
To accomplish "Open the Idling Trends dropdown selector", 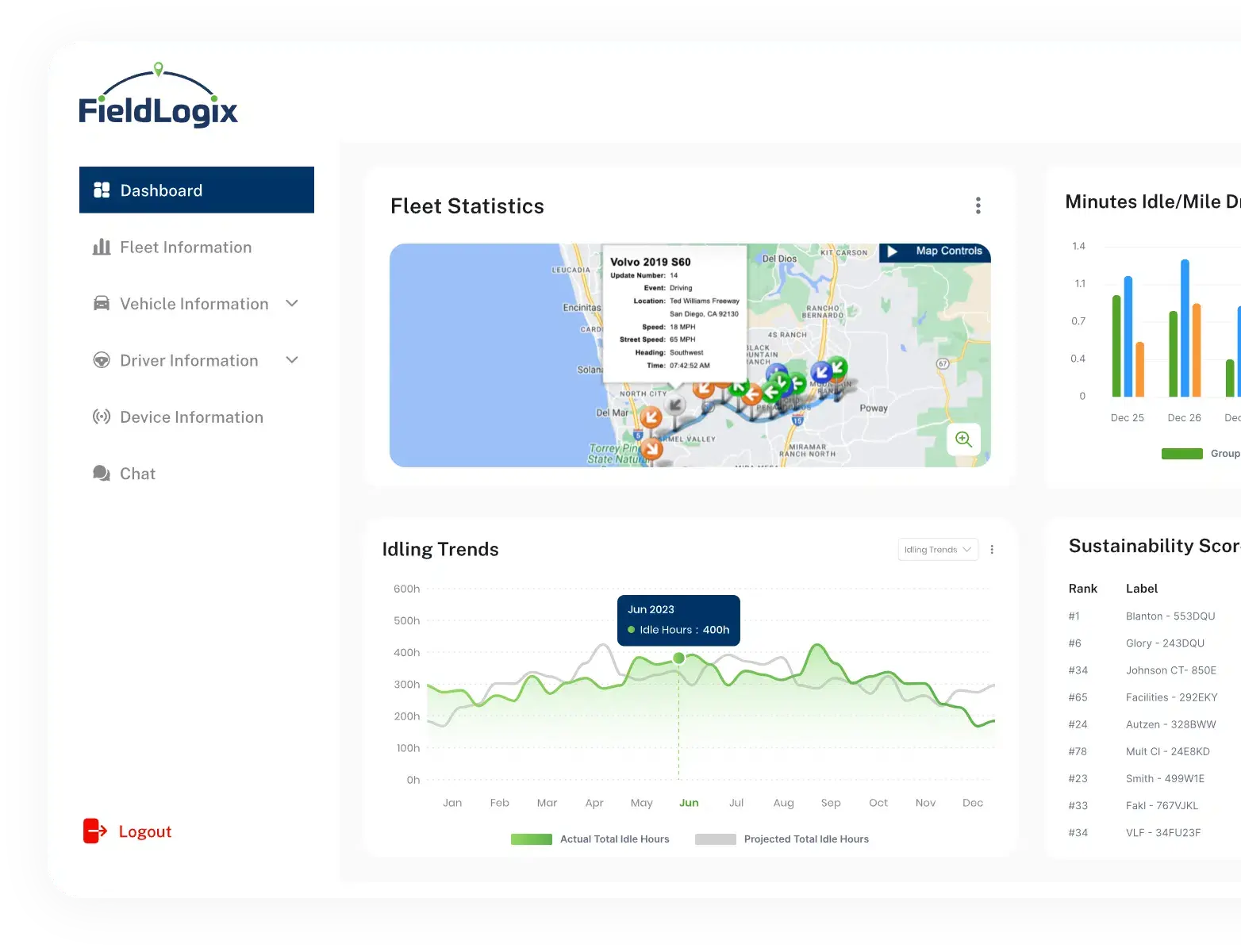I will [938, 550].
